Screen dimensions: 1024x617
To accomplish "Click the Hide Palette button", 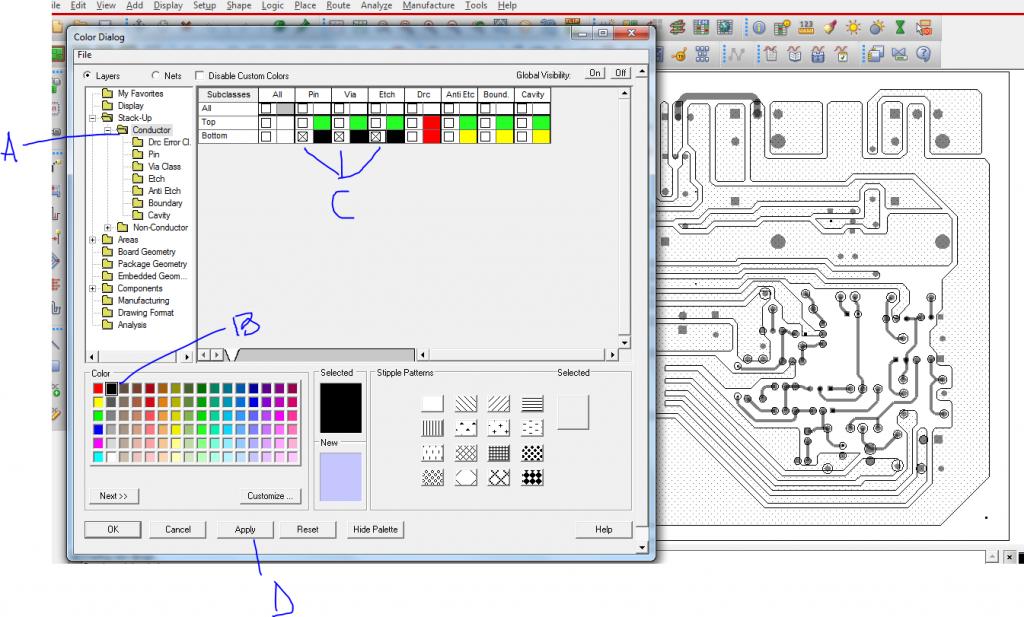I will (x=376, y=530).
